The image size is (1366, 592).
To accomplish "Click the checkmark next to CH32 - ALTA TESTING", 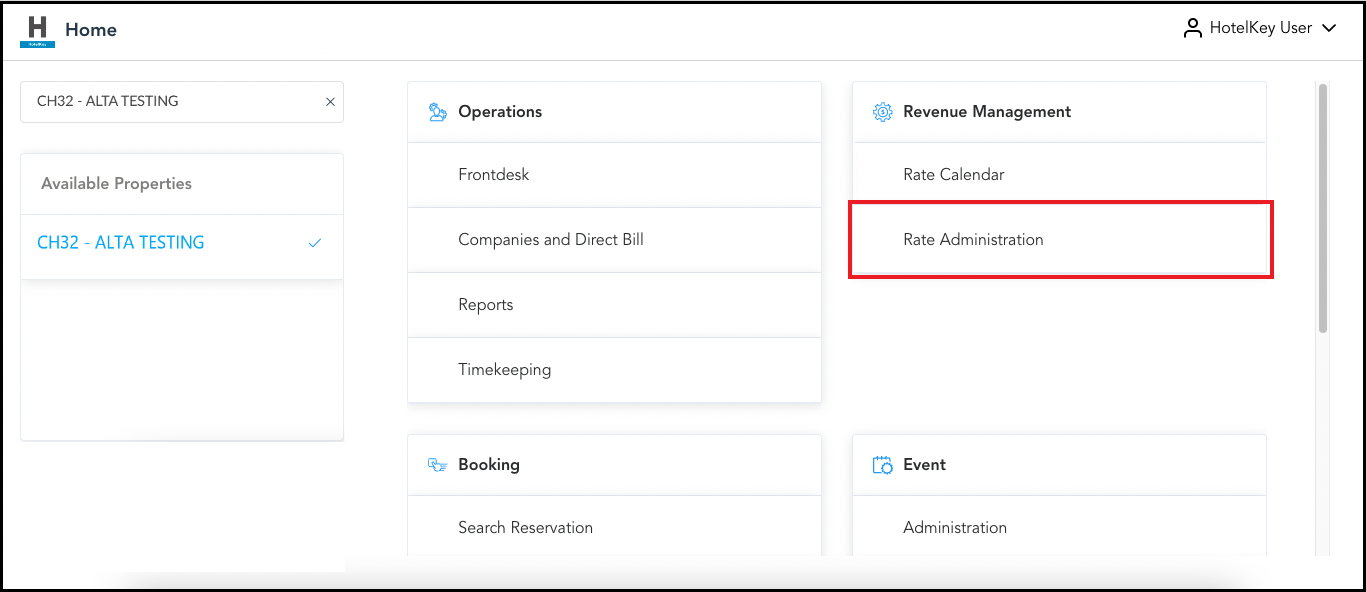I will (316, 242).
